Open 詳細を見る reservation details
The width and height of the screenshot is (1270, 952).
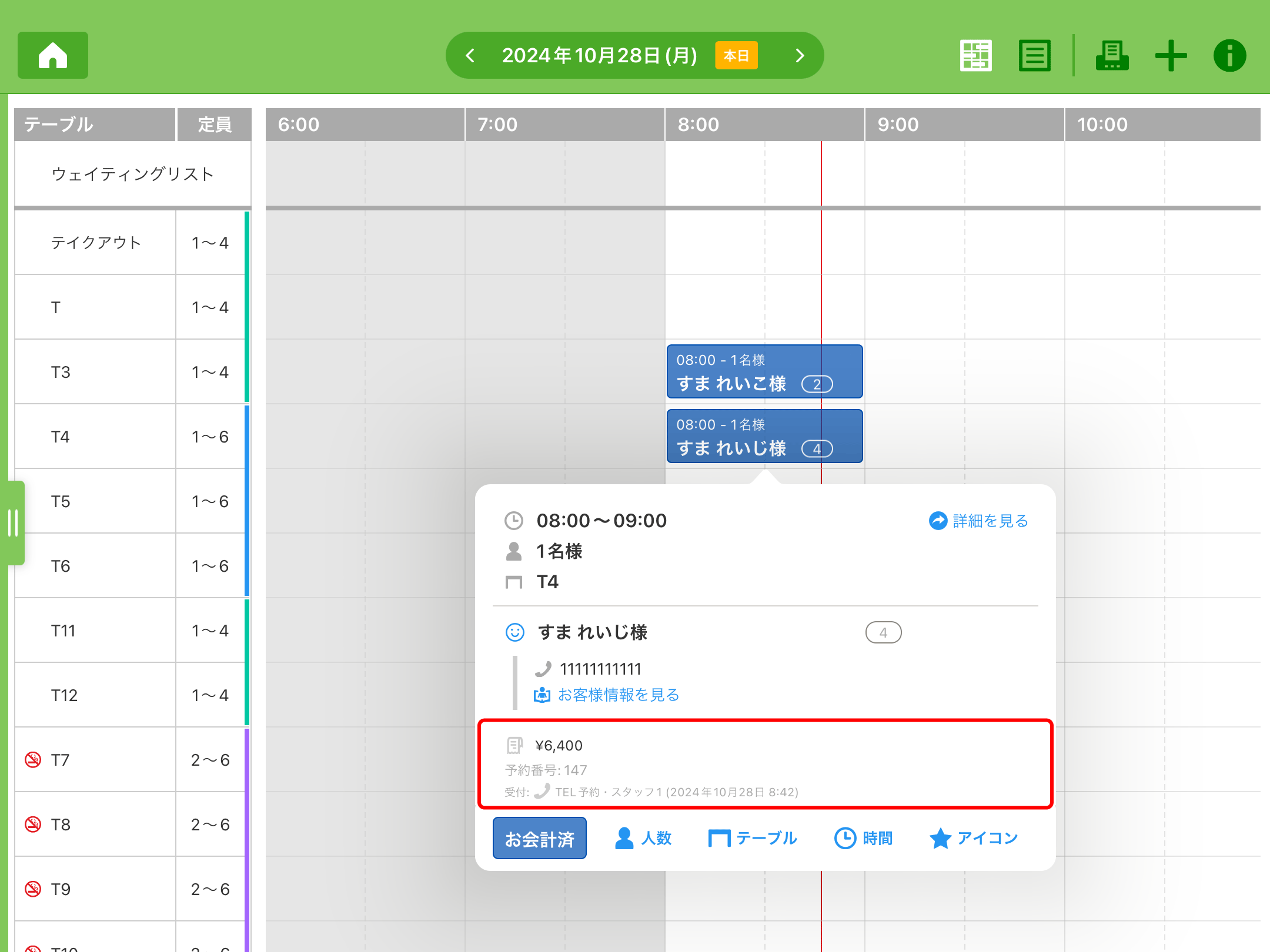[x=978, y=521]
